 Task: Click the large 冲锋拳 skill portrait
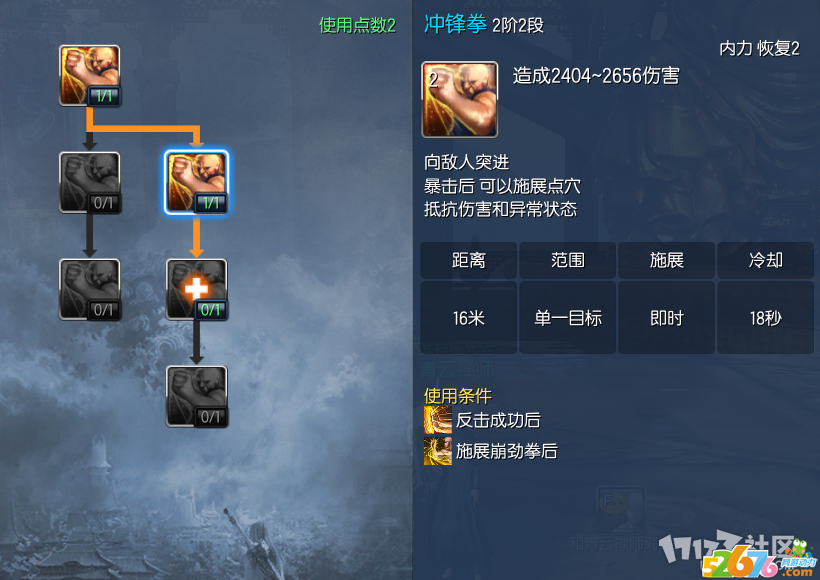tap(459, 99)
